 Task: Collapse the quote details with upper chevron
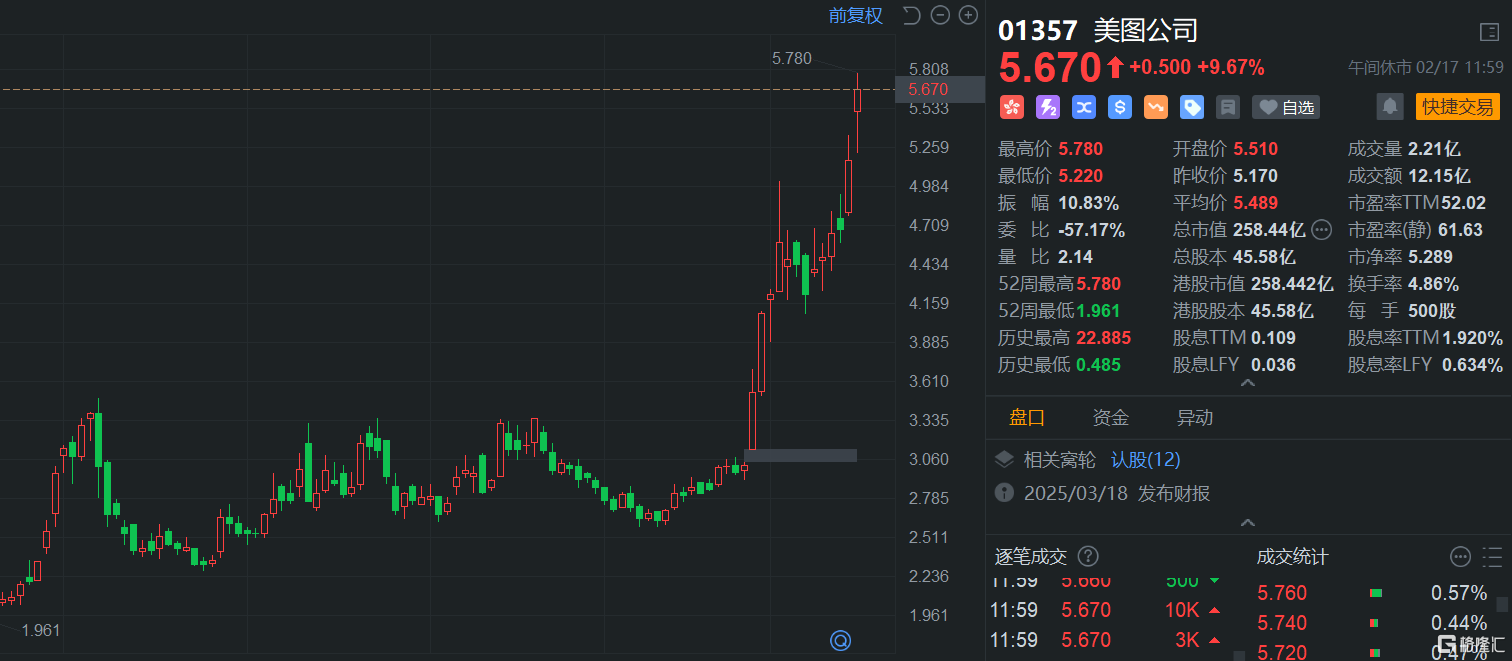1247,383
